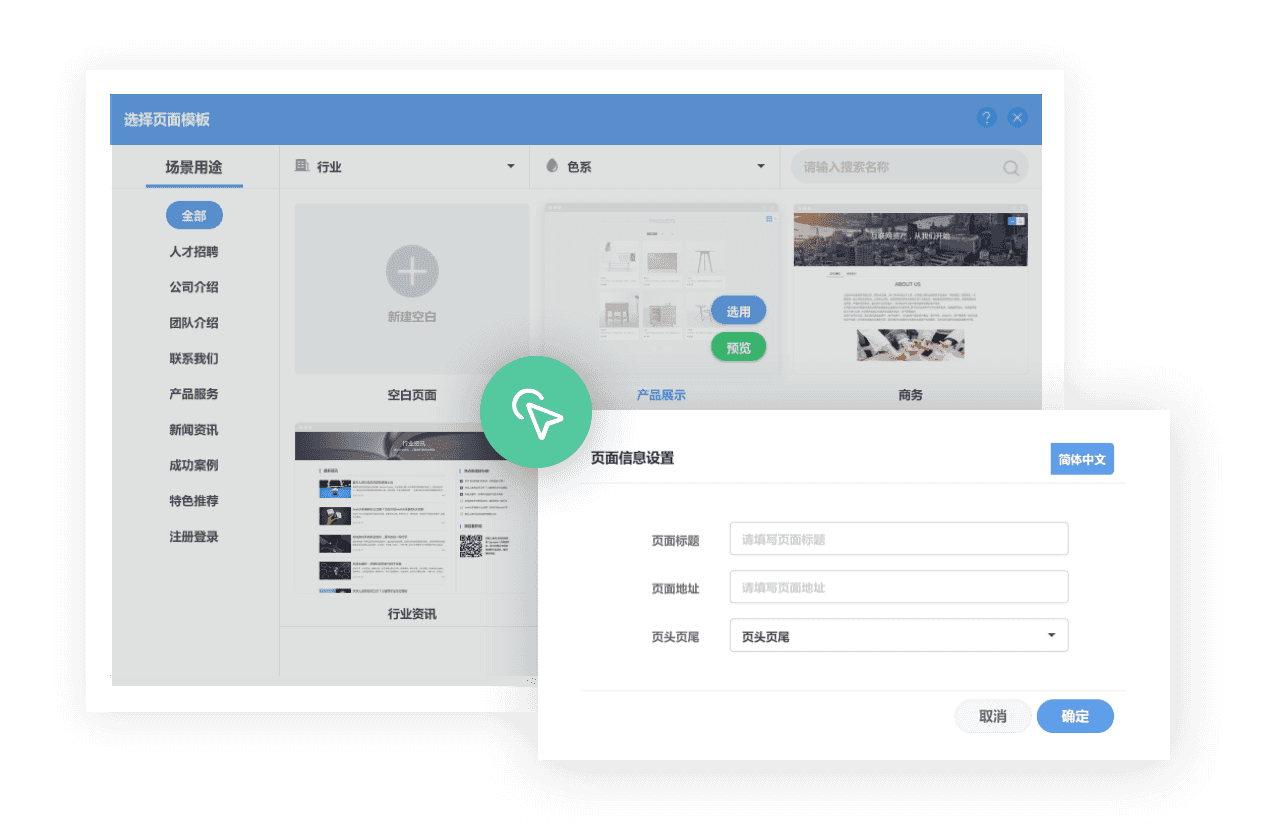1264x836 pixels.
Task: Click the 简体中文 language button
Action: pos(1081,459)
